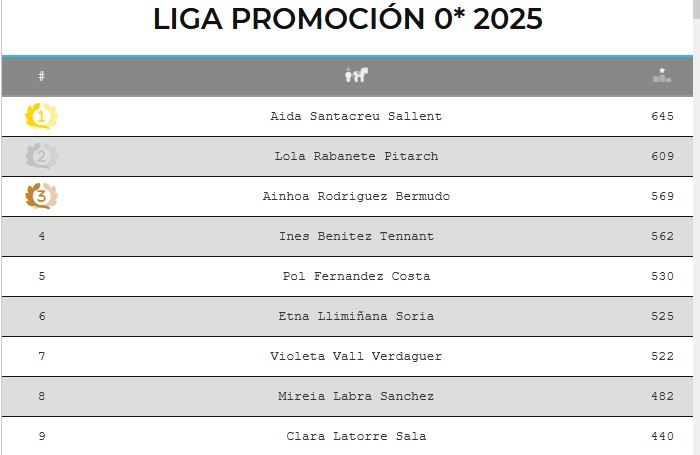Select the Aida Santacreu Sallent name
Viewport: 700px width, 455px height.
356,116
